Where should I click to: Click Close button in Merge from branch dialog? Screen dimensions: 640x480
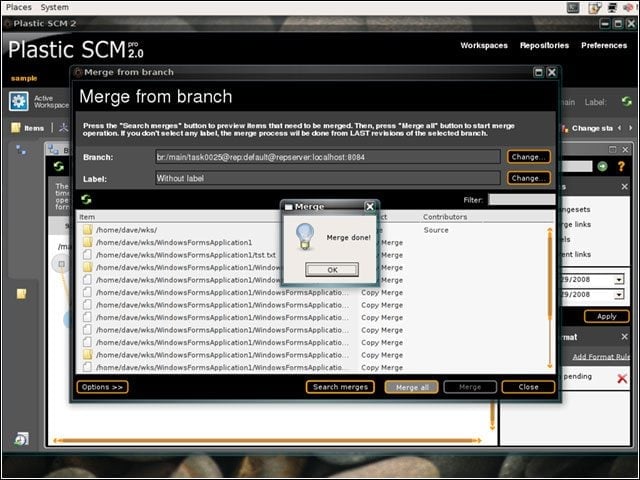click(528, 387)
